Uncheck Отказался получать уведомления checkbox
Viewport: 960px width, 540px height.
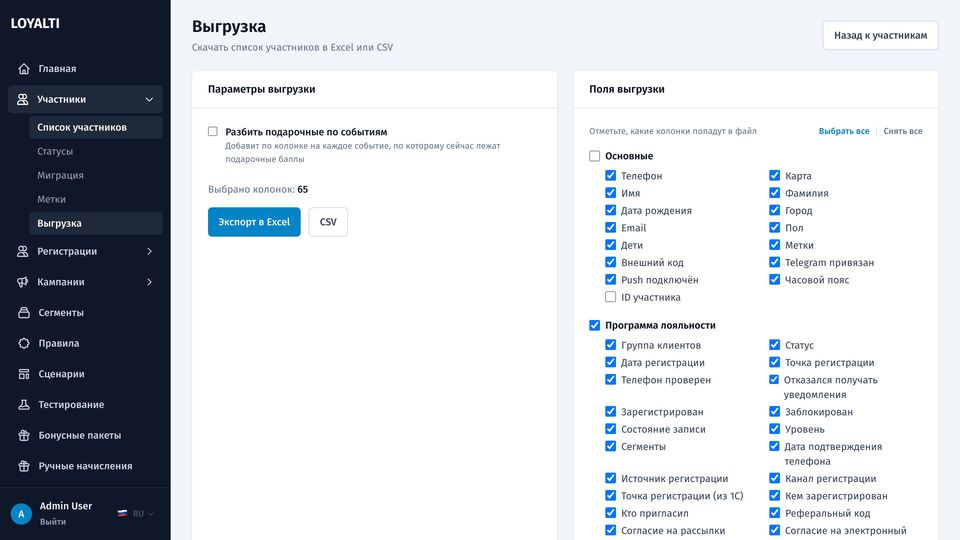point(774,380)
